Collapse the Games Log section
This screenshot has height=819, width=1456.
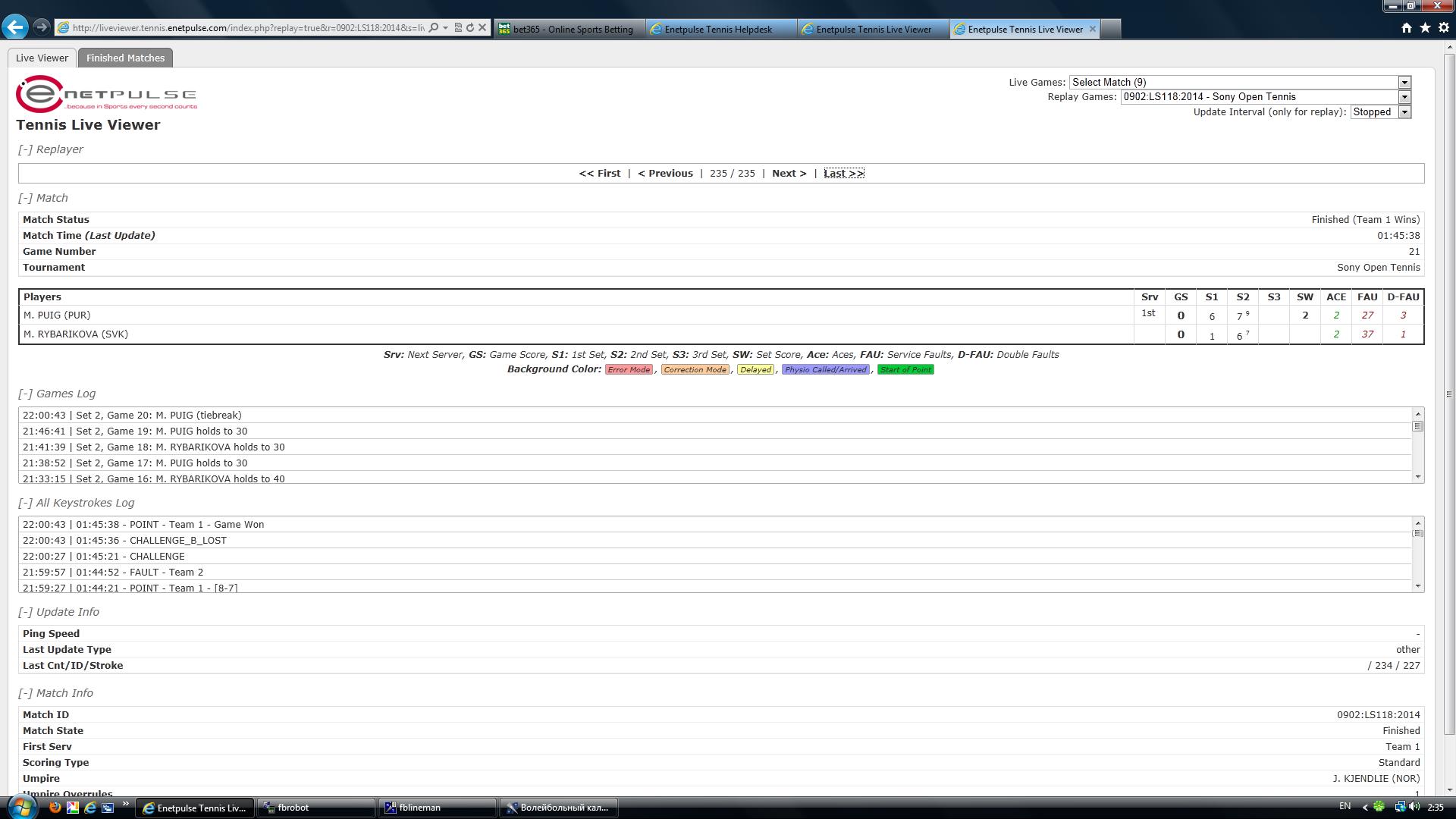(x=26, y=394)
